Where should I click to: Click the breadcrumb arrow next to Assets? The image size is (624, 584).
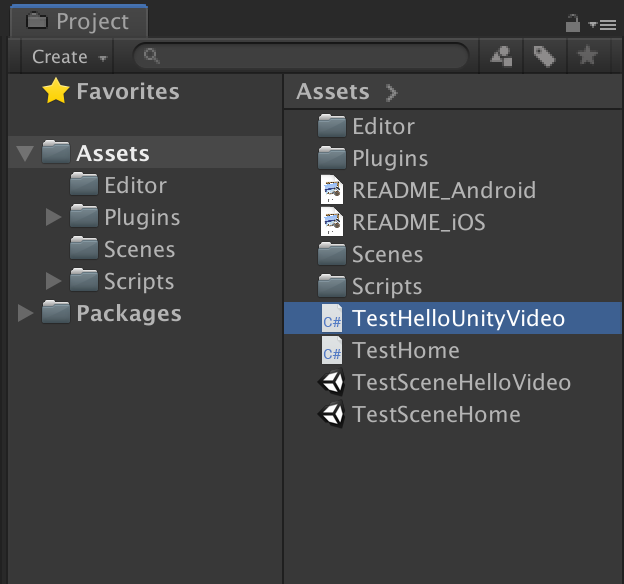pos(392,93)
